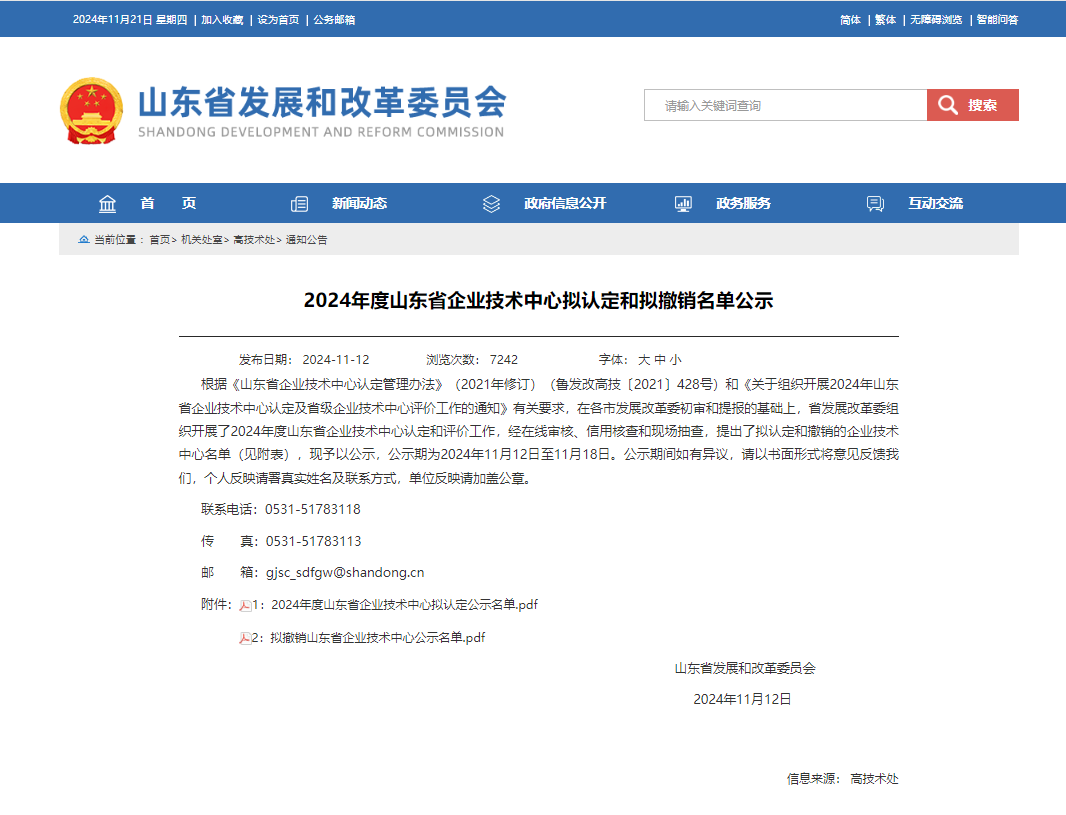
Task: Set font size to 大
Action: tap(644, 360)
